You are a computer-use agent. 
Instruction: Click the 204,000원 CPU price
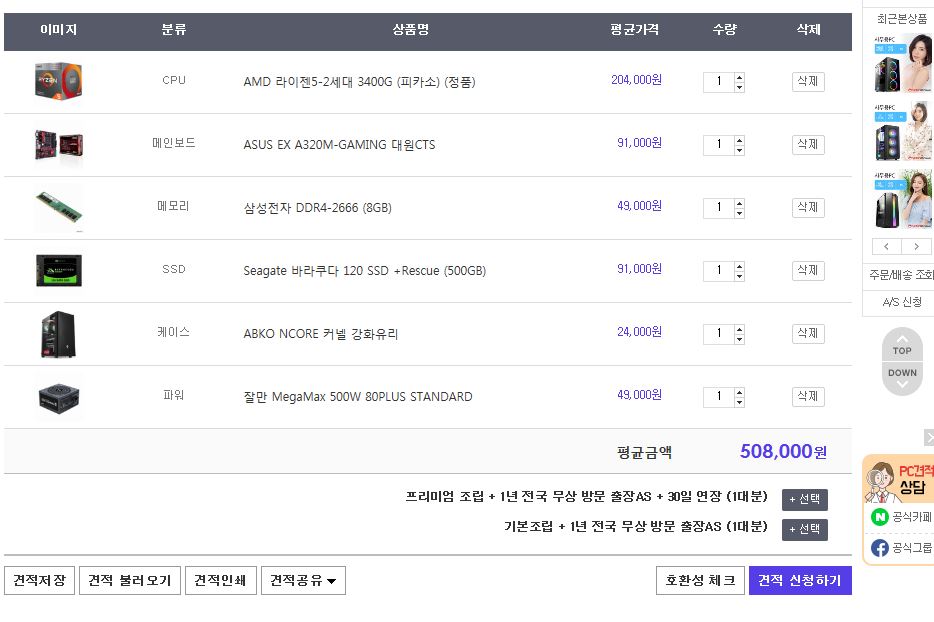(636, 80)
